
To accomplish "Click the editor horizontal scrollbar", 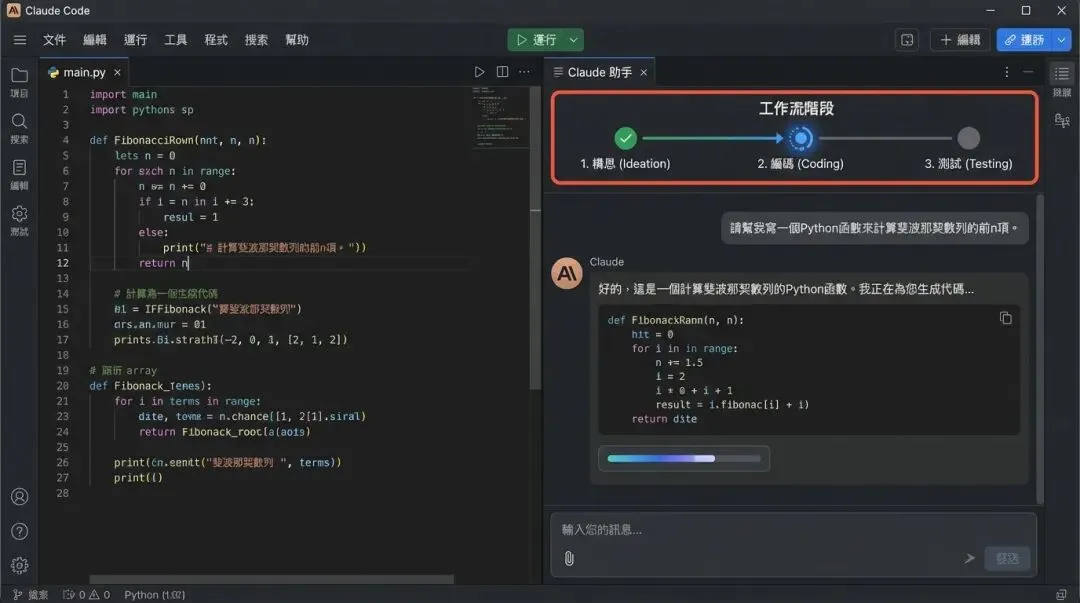I will coord(271,579).
